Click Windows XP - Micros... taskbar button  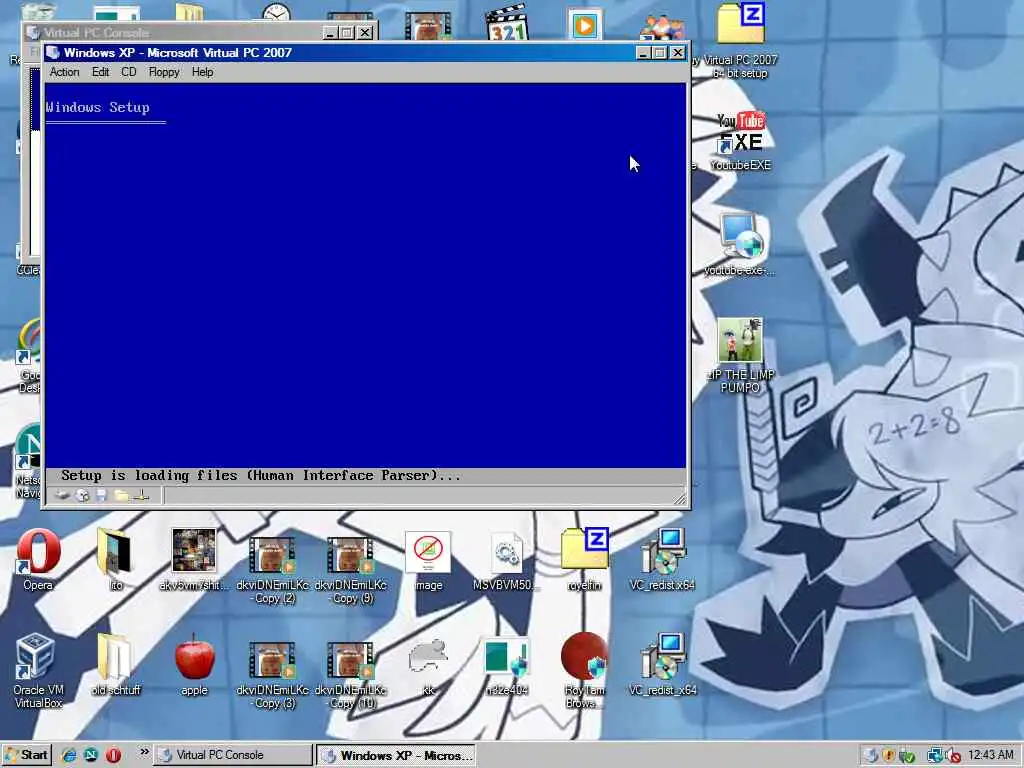(x=396, y=756)
